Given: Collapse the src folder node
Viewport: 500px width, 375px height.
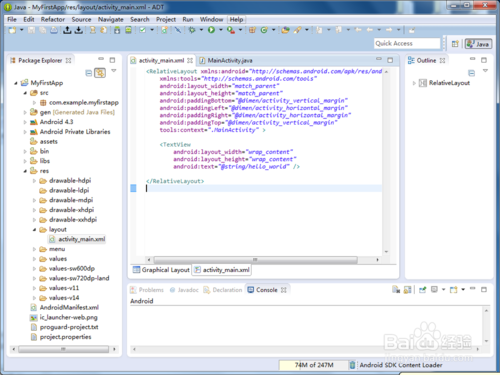Looking at the screenshot, I should [25, 93].
